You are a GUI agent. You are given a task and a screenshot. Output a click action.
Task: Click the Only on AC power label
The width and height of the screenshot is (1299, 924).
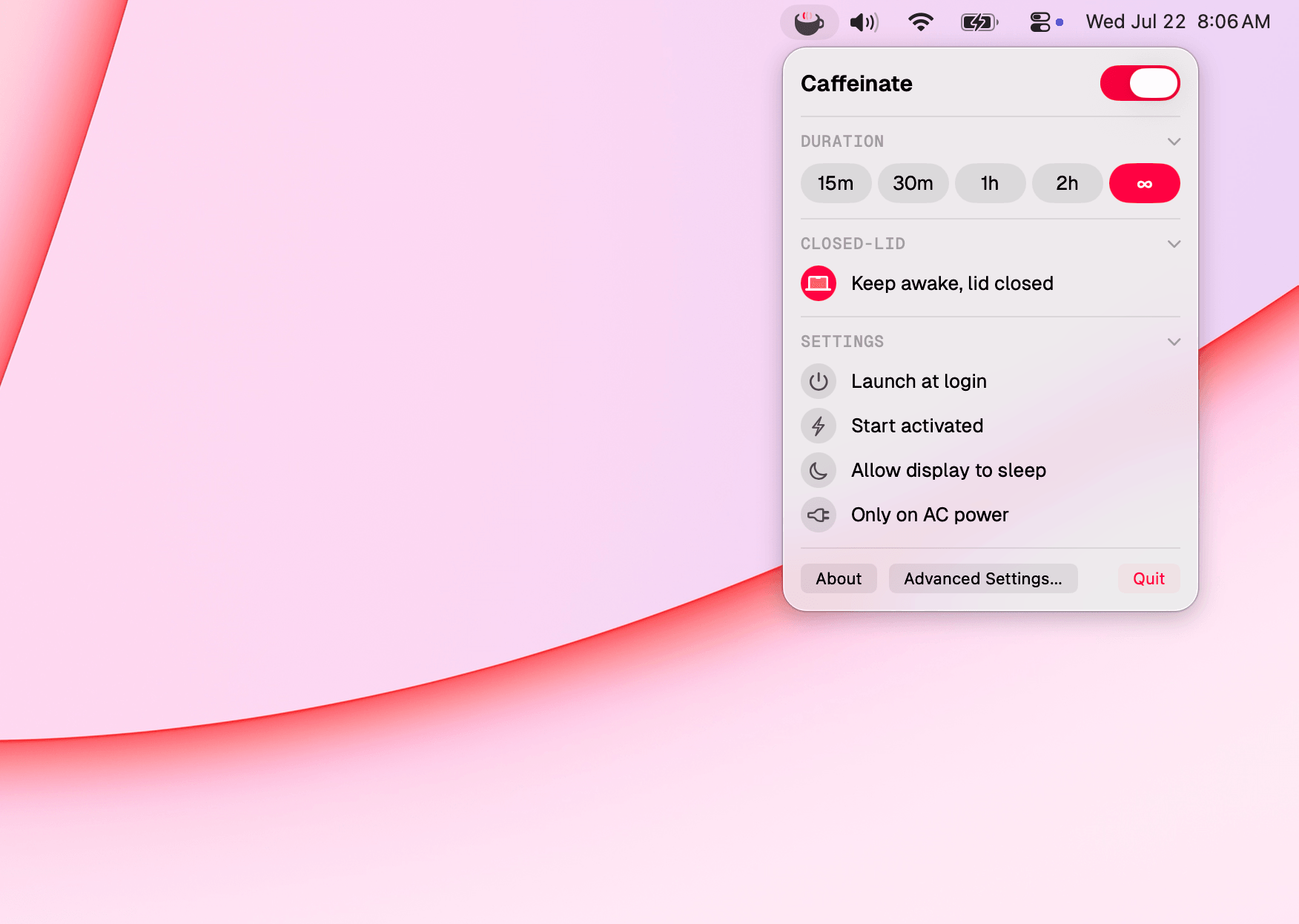[x=930, y=515]
